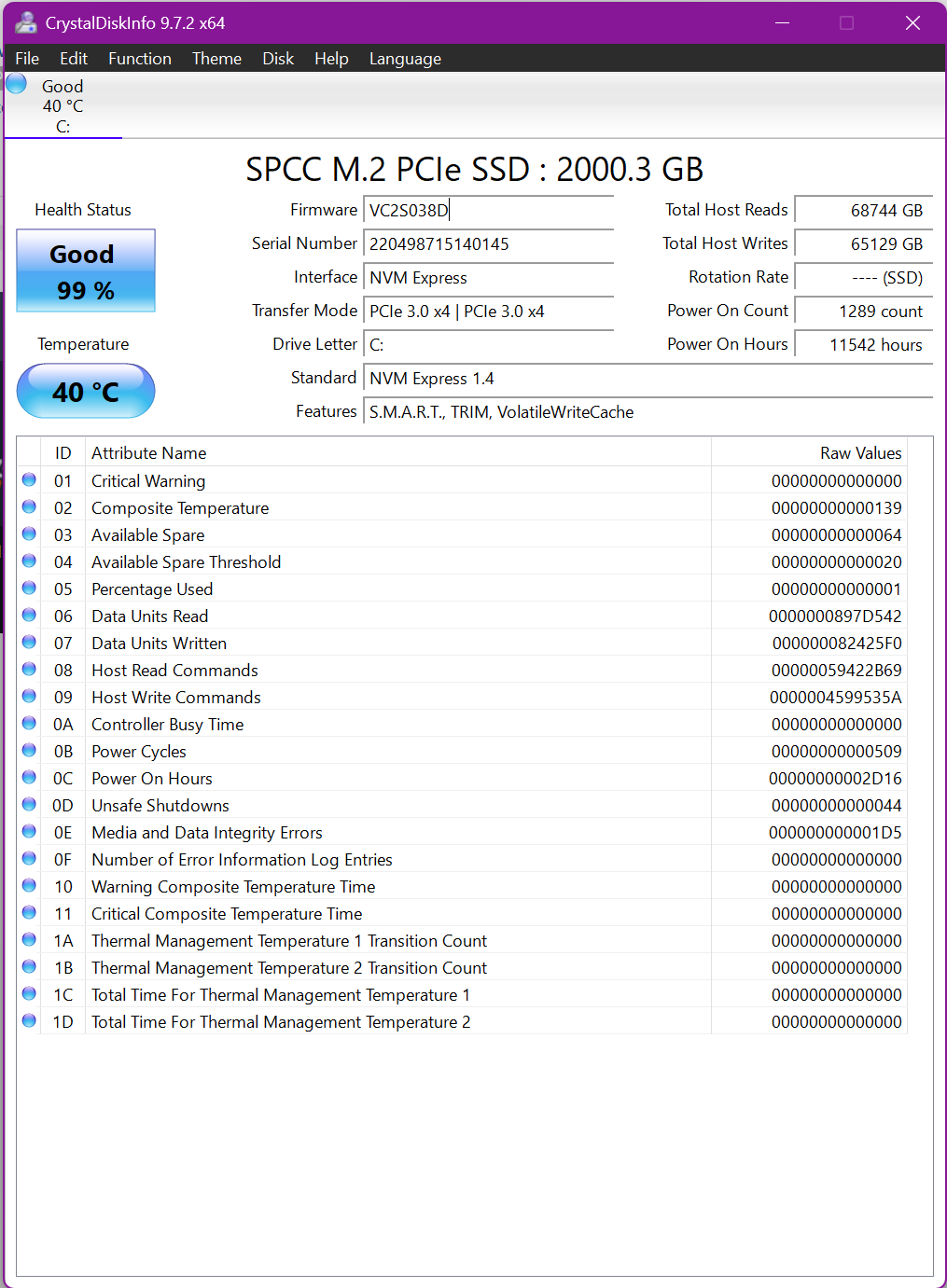Open the Language menu
The width and height of the screenshot is (947, 1288).
405,59
